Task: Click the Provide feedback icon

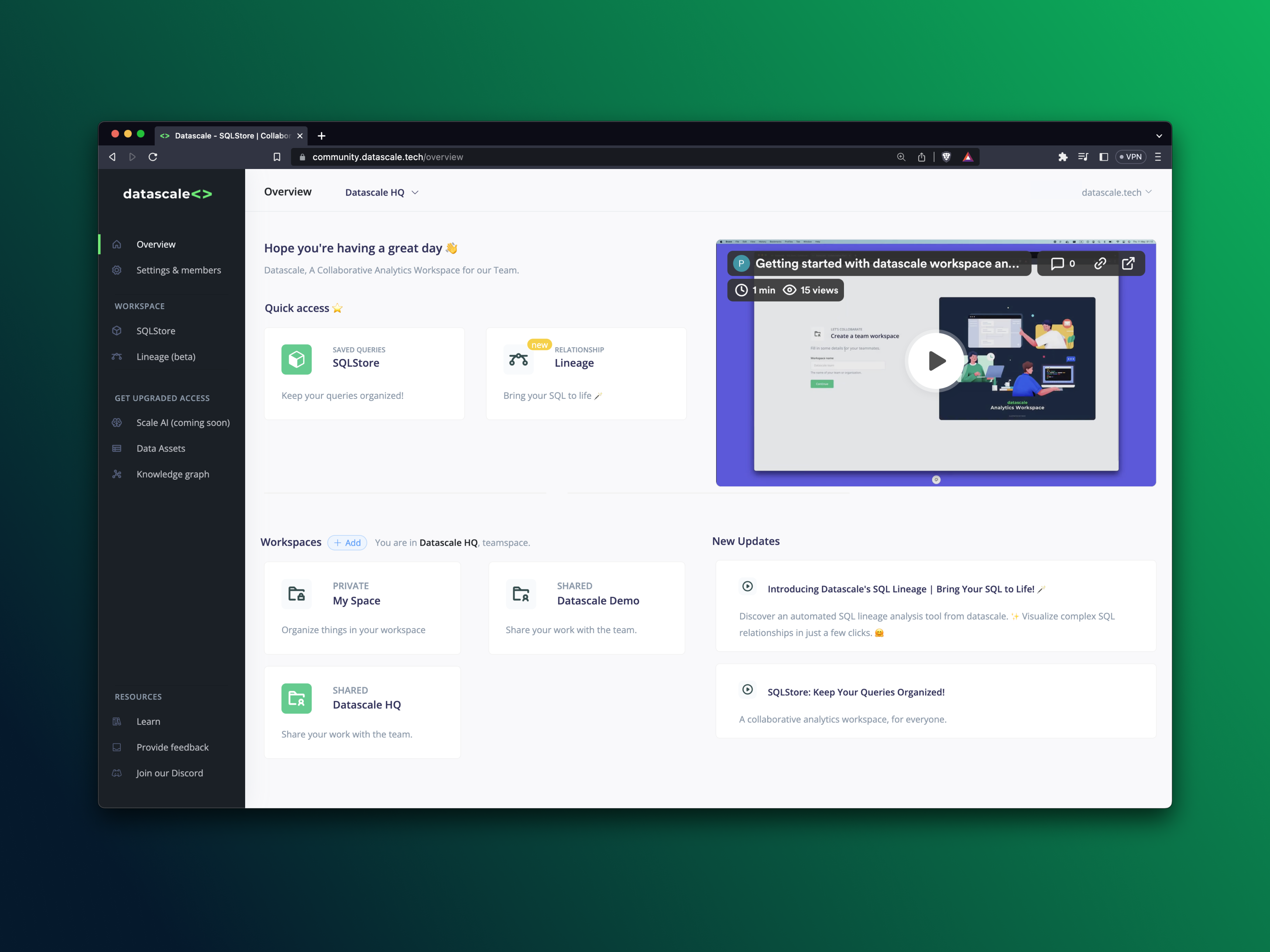Action: click(x=117, y=747)
